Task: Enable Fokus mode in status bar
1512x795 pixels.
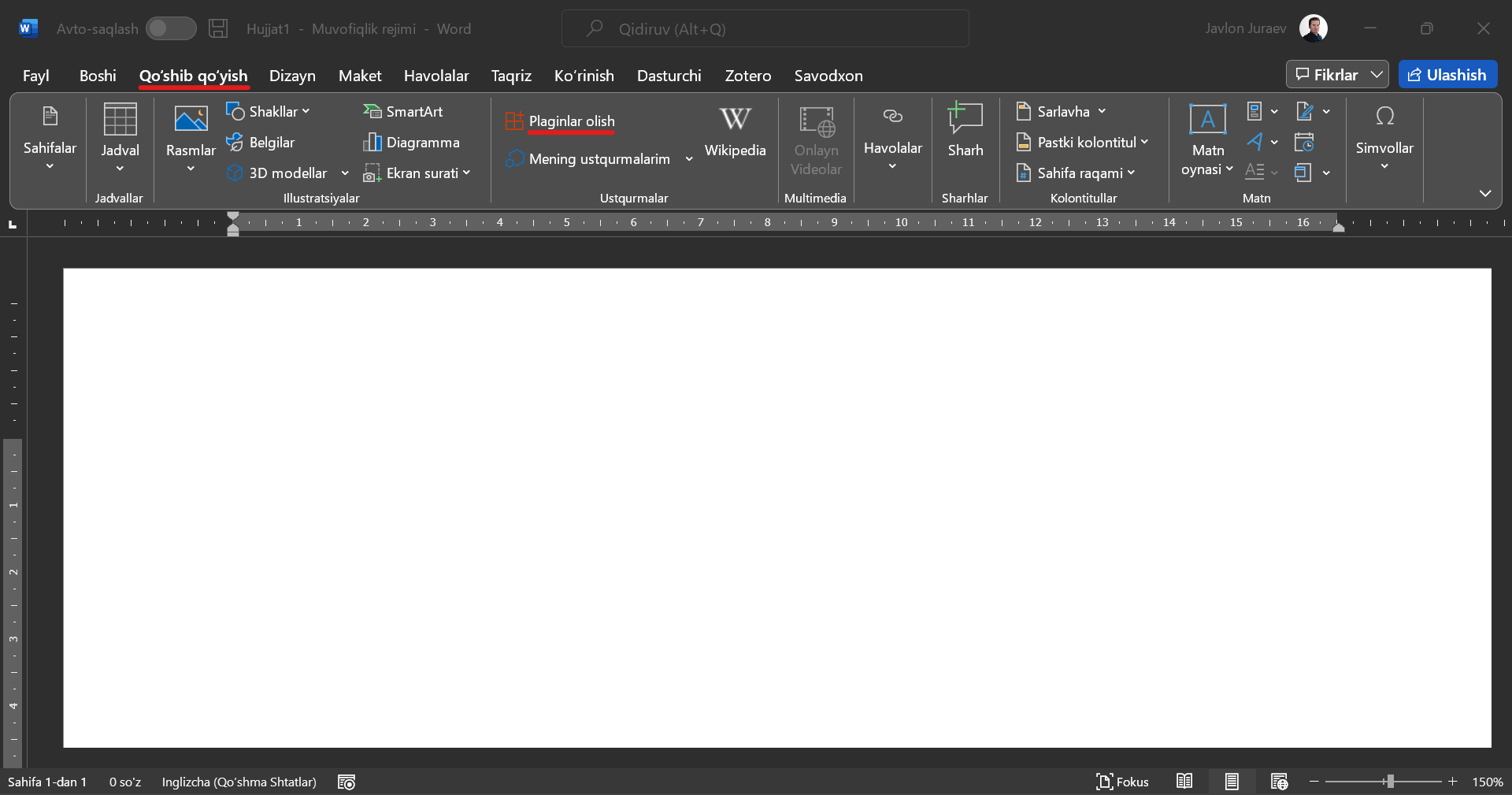Action: coord(1122,782)
